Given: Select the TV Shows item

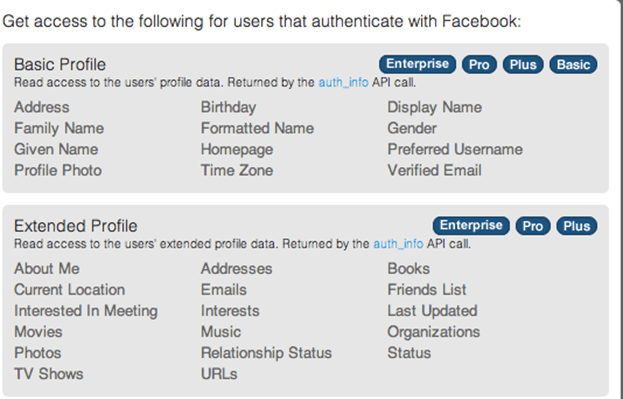Looking at the screenshot, I should tap(49, 374).
